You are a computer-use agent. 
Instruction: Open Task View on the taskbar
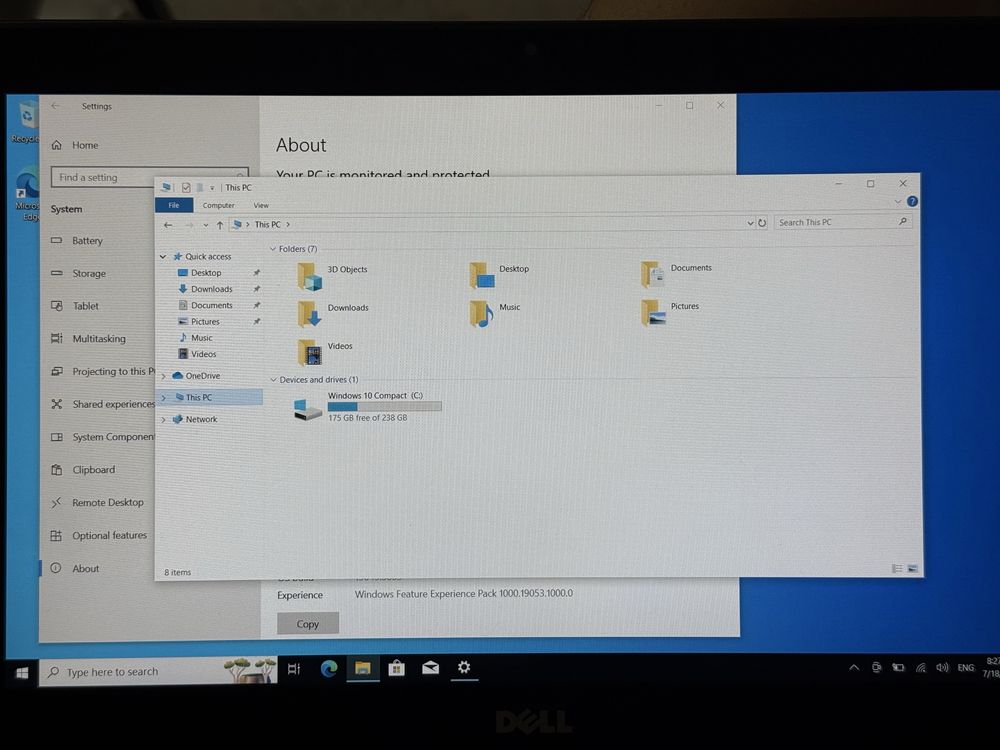(294, 668)
